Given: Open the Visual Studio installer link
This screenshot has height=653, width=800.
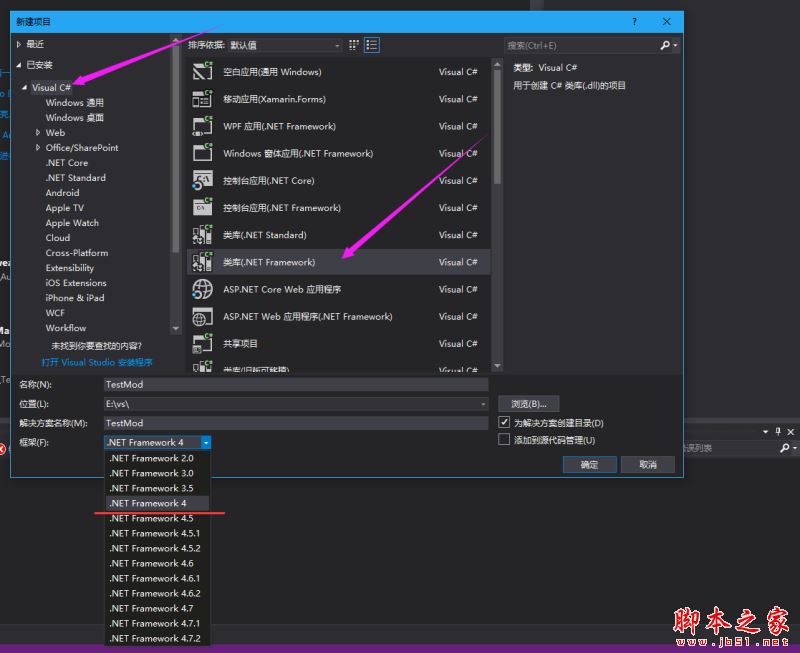Looking at the screenshot, I should pos(96,362).
